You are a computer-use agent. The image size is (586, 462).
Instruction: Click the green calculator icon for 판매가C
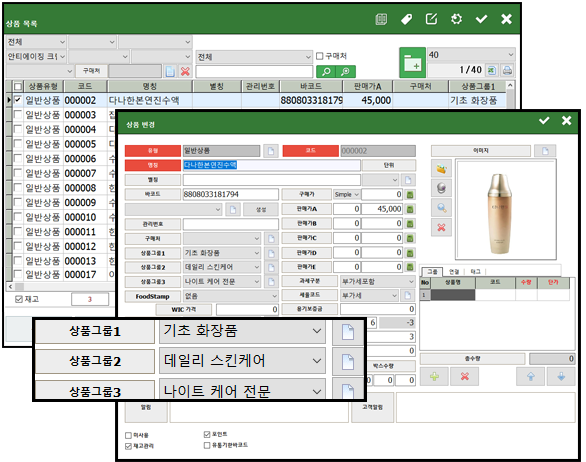410,238
